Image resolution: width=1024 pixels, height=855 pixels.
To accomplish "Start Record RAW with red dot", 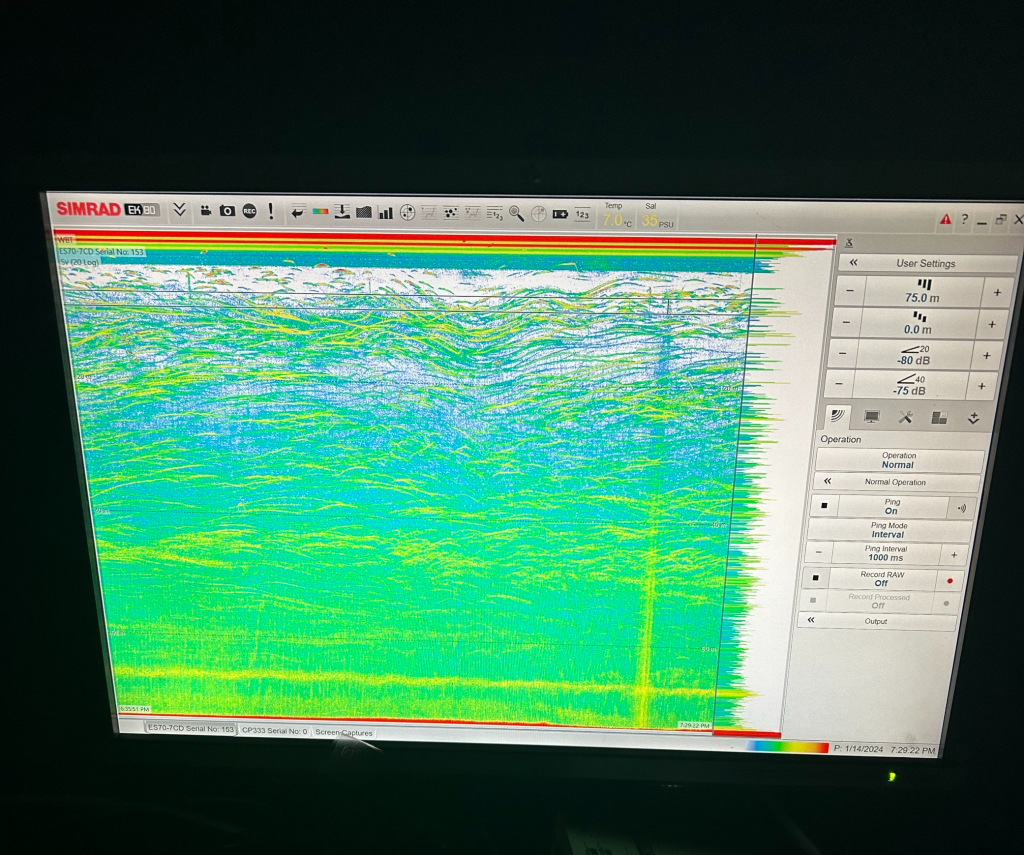I will click(x=948, y=579).
